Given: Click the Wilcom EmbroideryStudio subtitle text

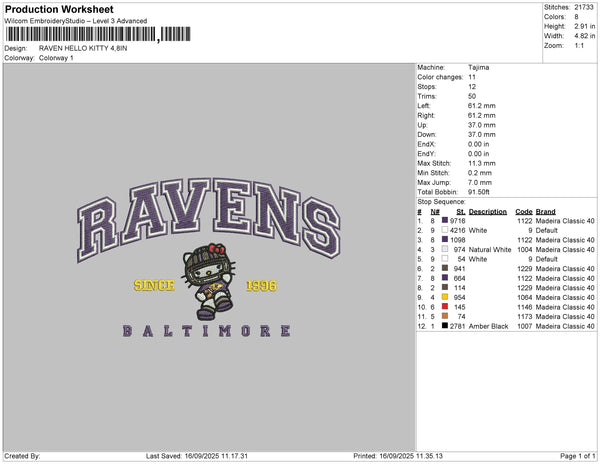Looking at the screenshot, I should pyautogui.click(x=76, y=21).
